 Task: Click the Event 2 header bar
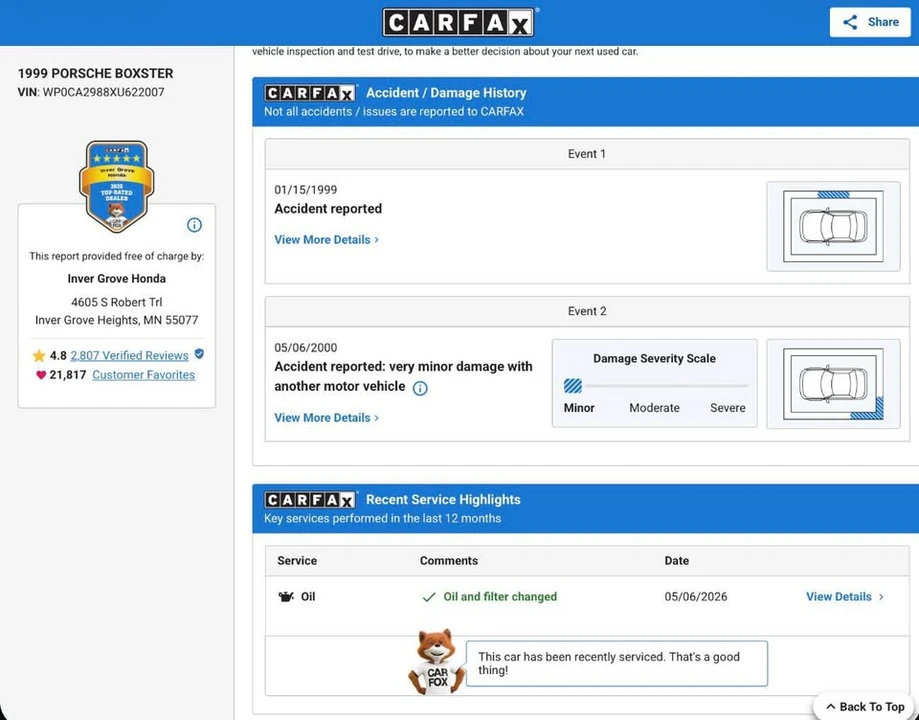587,311
